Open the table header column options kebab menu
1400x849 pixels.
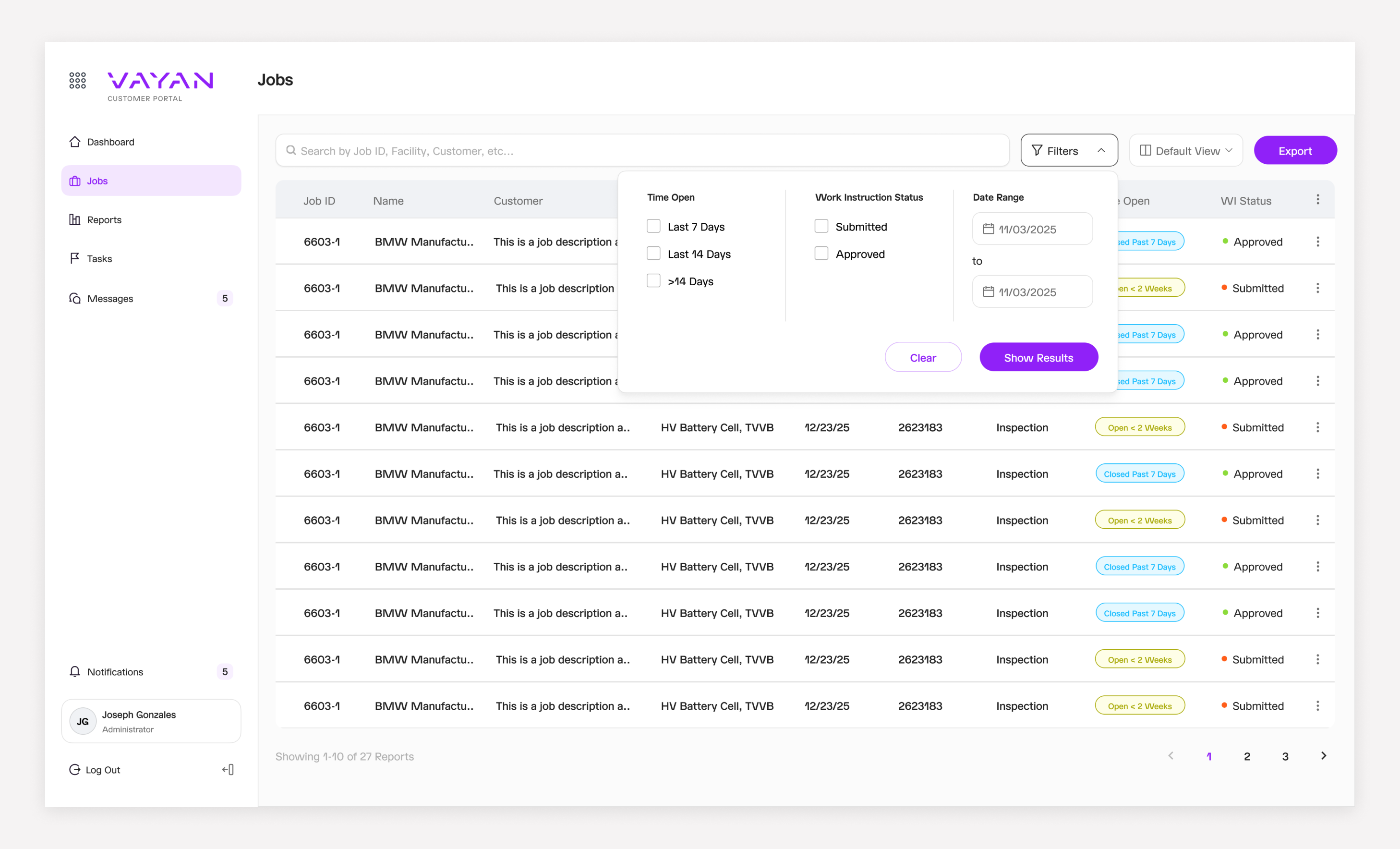1317,199
